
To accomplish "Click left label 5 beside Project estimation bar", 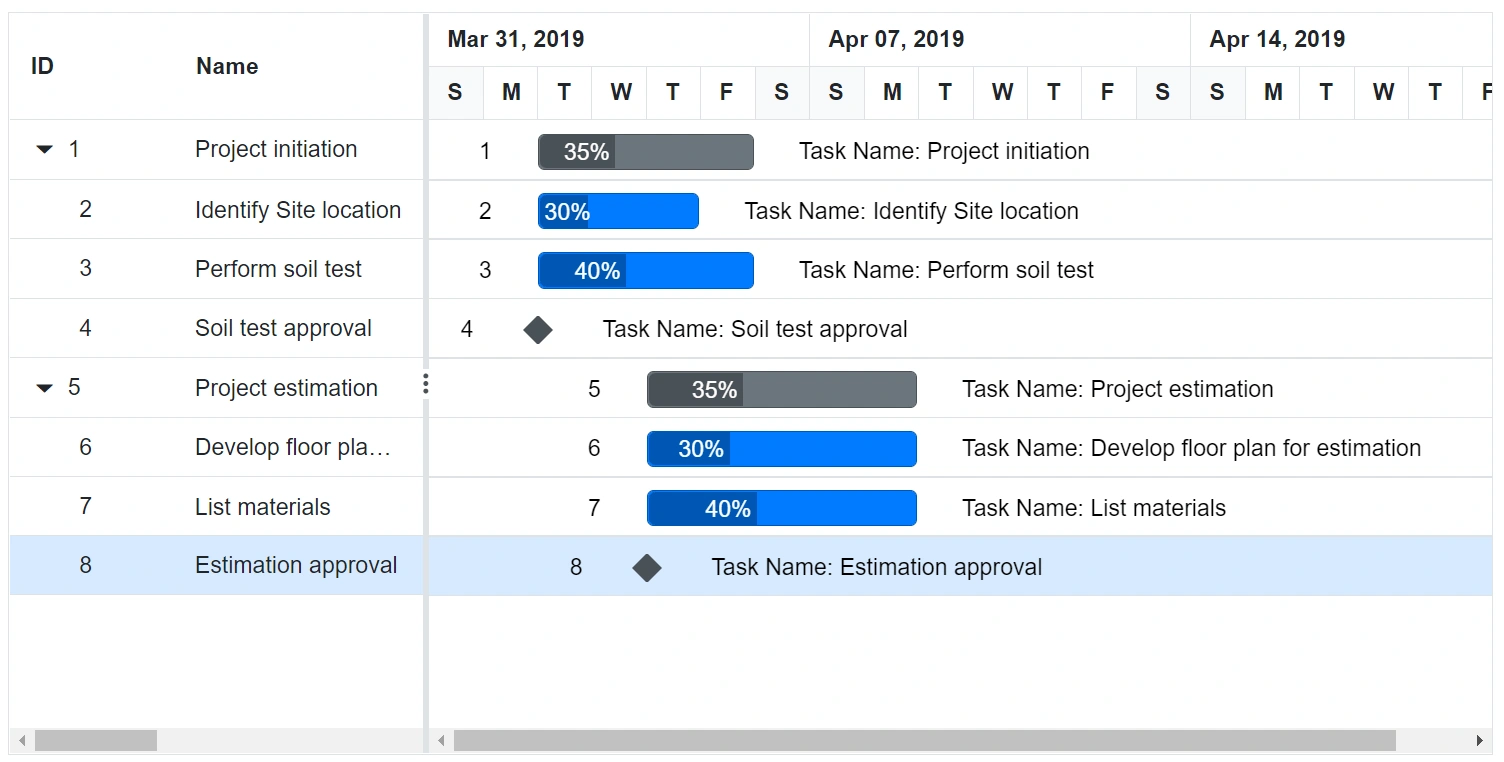I will pyautogui.click(x=594, y=389).
